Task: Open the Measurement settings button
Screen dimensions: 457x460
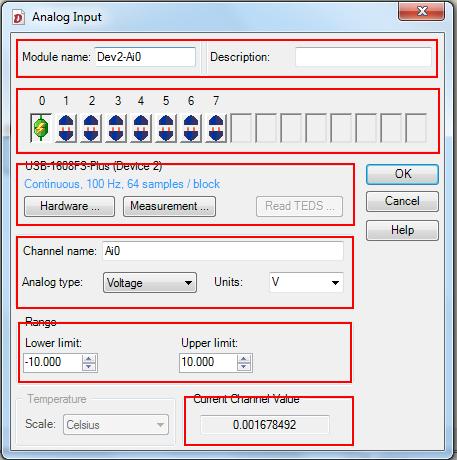Action: [169, 206]
